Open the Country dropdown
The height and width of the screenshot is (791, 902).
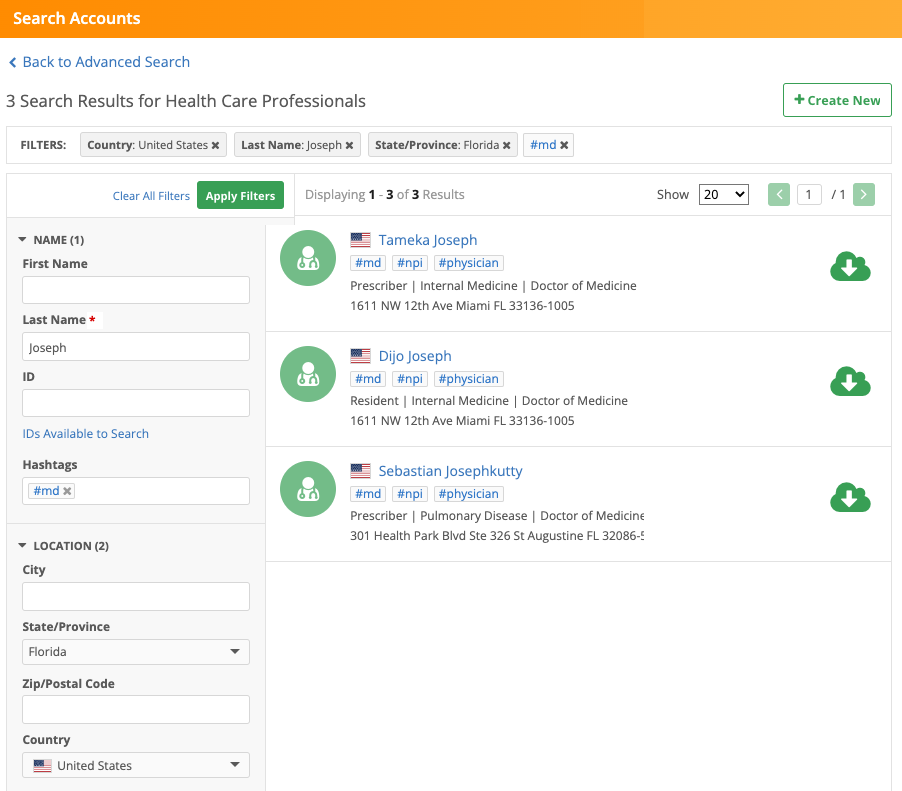tap(136, 766)
